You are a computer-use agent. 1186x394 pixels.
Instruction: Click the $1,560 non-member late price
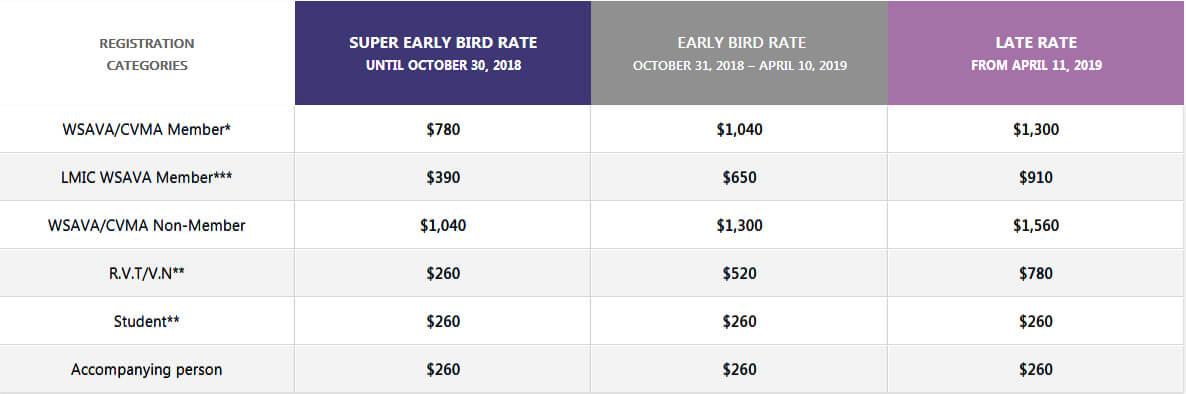[1036, 225]
